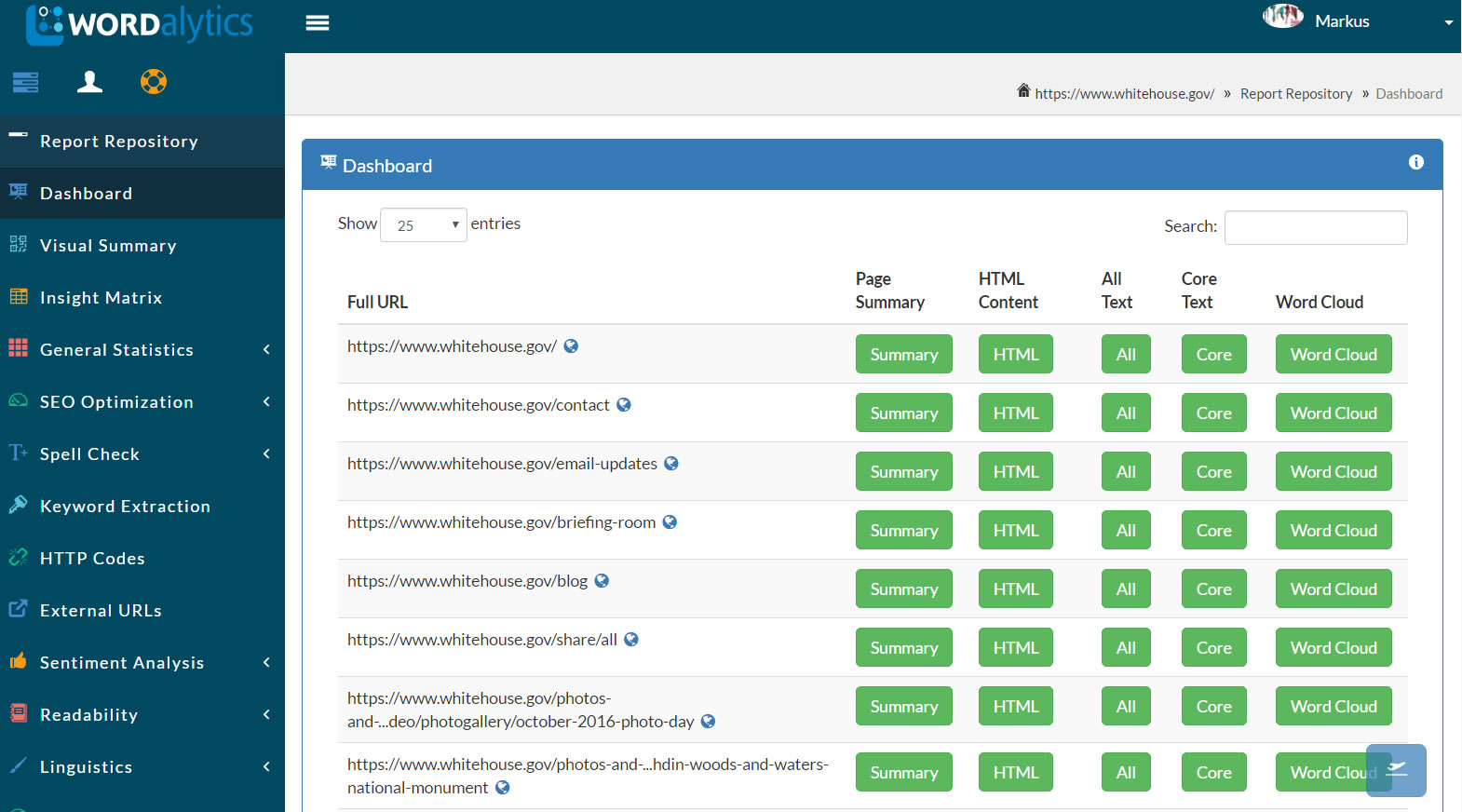Open External URLs menu item
Viewport: 1462px width, 812px height.
(x=142, y=610)
